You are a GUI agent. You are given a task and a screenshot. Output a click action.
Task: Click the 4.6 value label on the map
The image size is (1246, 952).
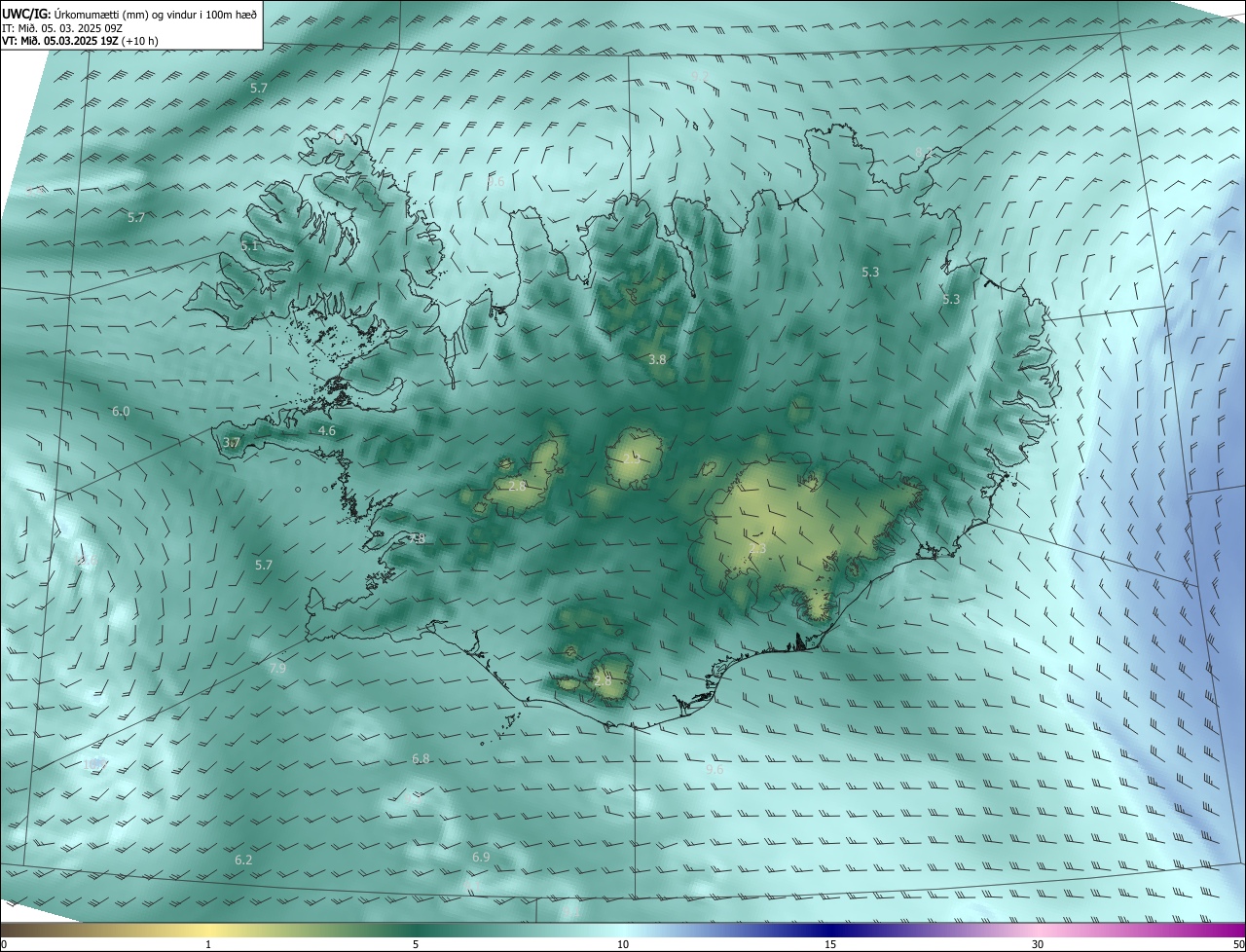click(327, 430)
